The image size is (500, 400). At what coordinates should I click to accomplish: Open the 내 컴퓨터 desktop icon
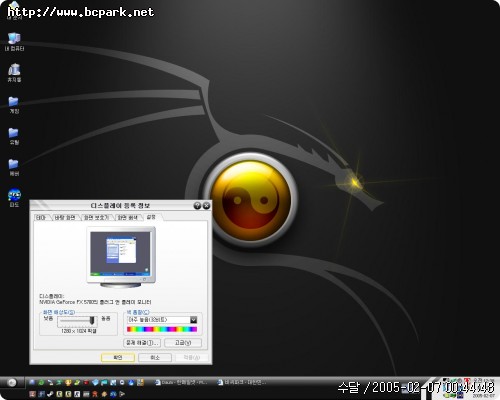(14, 42)
